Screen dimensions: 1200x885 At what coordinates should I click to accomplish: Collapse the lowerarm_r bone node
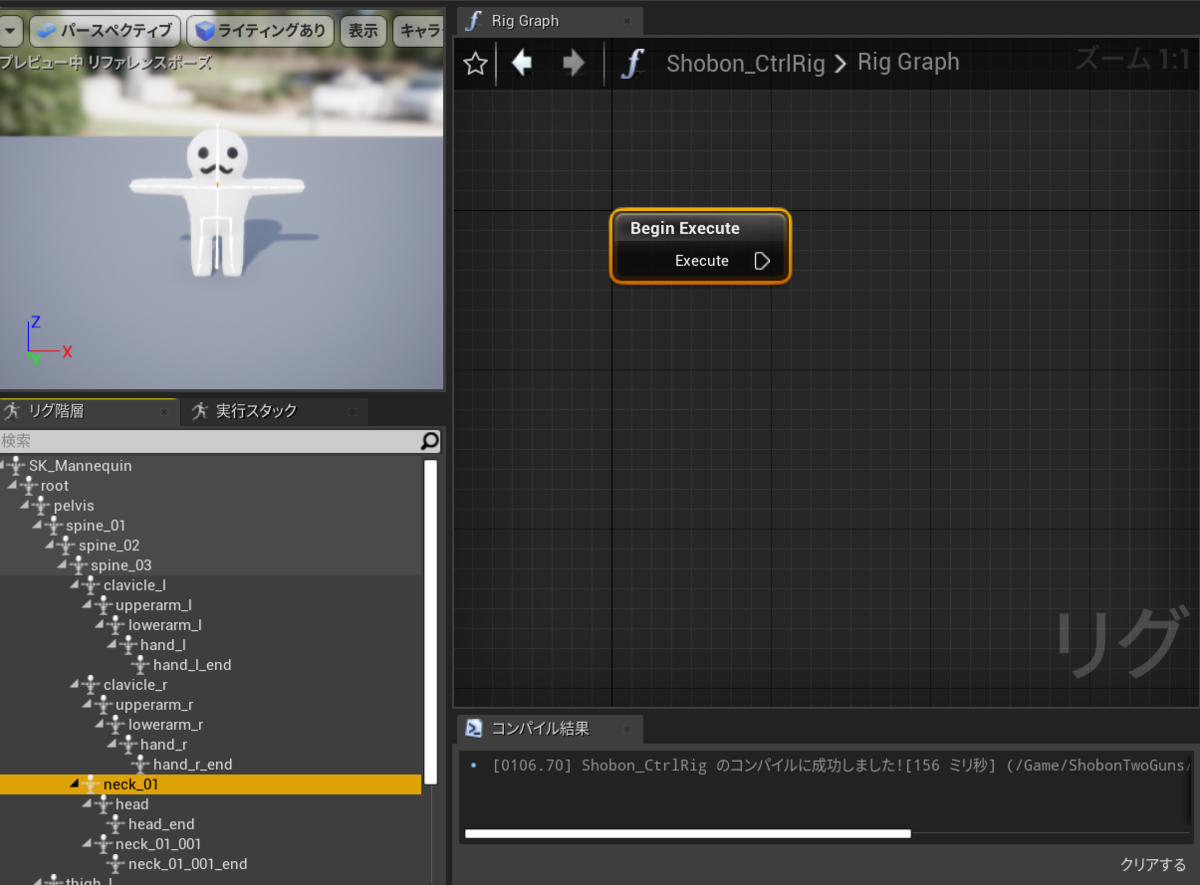[100, 724]
